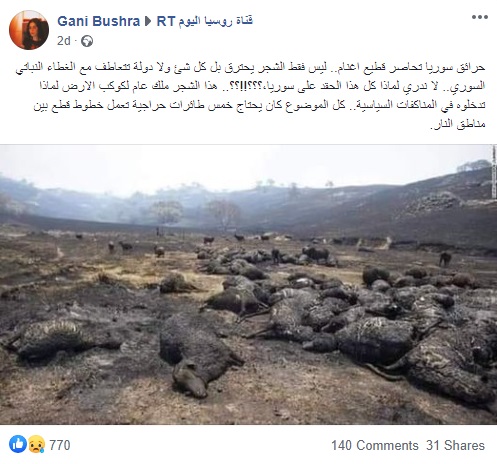Screen dimensions: 497x464
Task: Open the 140 Comments section
Action: pos(375,445)
